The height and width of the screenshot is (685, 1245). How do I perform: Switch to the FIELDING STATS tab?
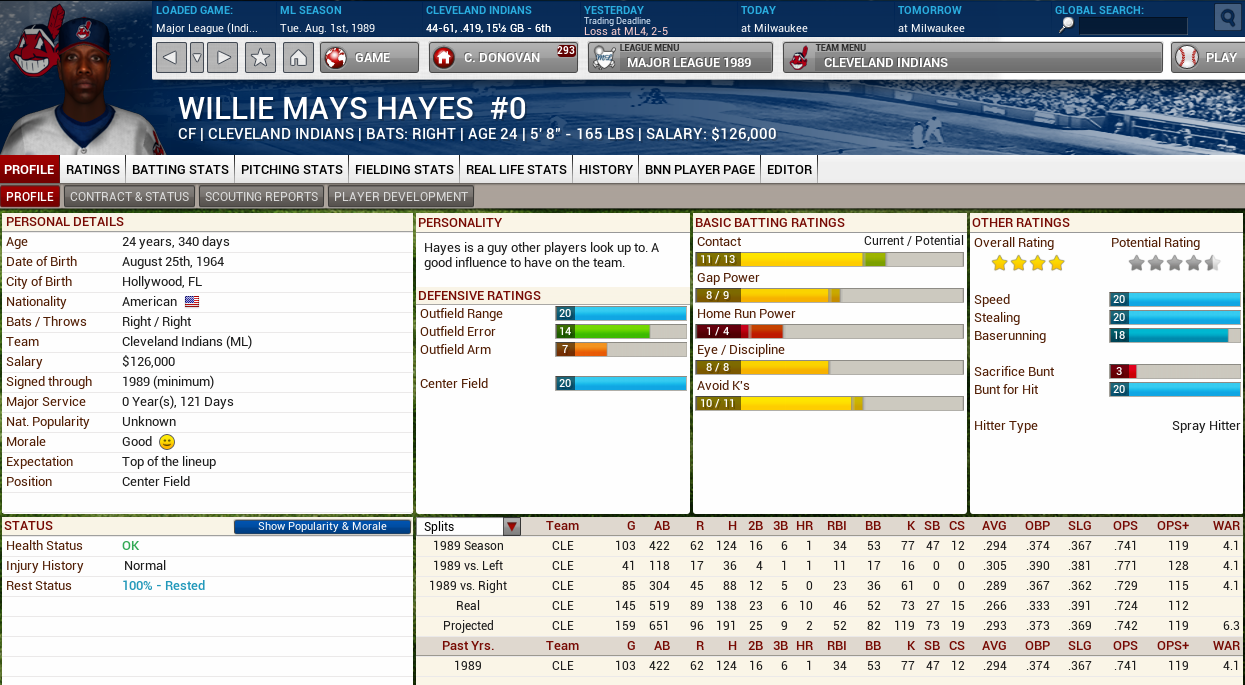pos(405,169)
